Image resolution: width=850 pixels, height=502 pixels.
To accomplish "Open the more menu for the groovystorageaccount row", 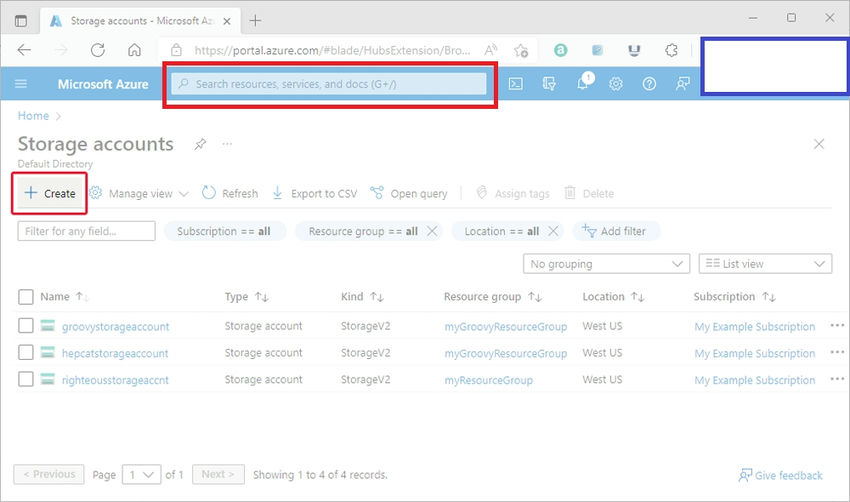I will [x=837, y=326].
